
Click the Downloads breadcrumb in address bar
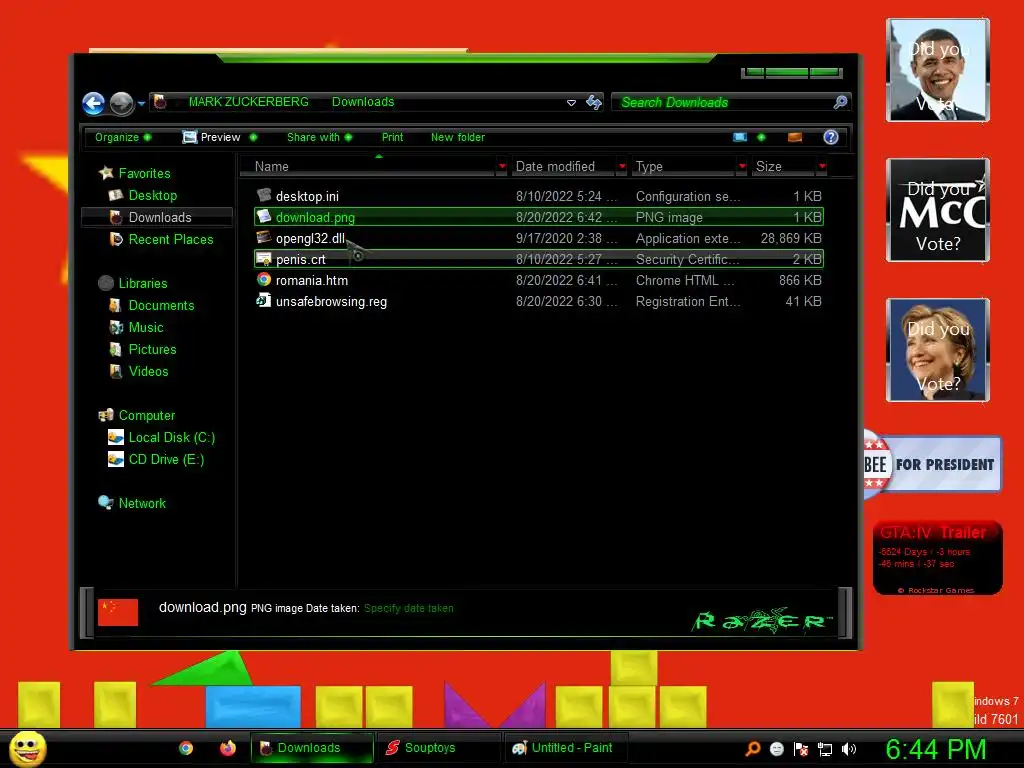click(x=363, y=102)
